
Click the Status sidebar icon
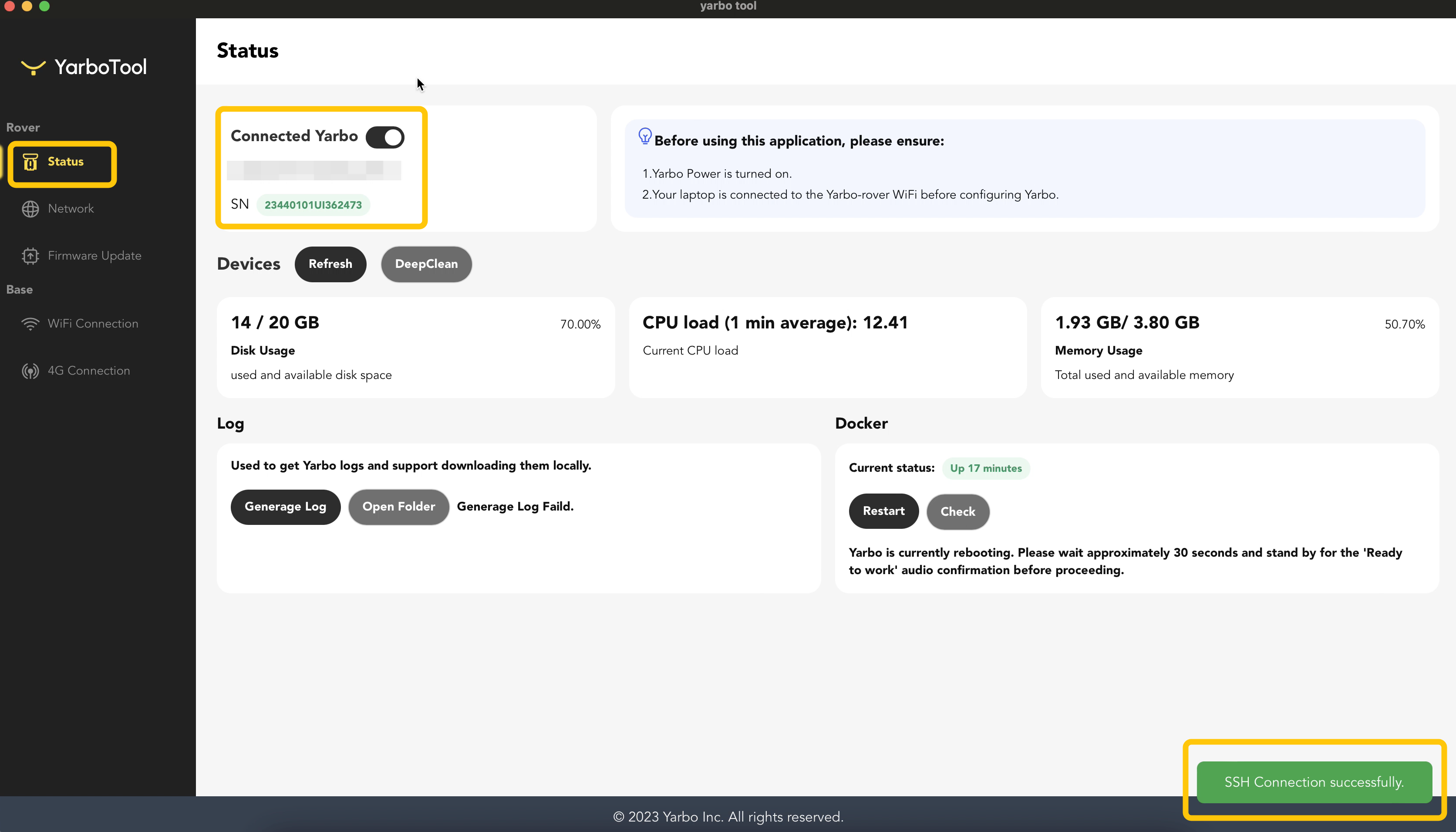click(x=30, y=162)
